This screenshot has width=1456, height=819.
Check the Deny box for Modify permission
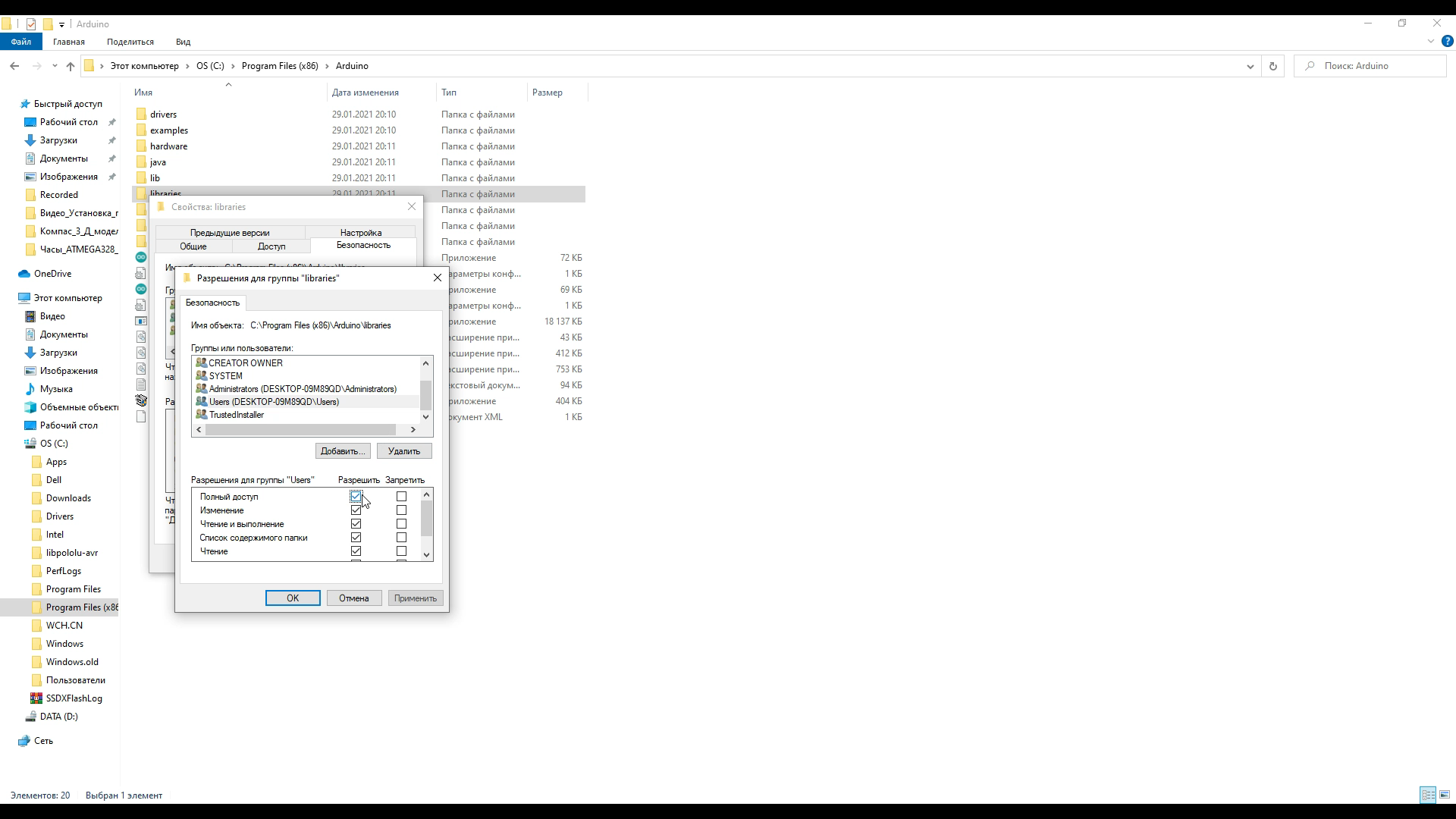pyautogui.click(x=401, y=510)
